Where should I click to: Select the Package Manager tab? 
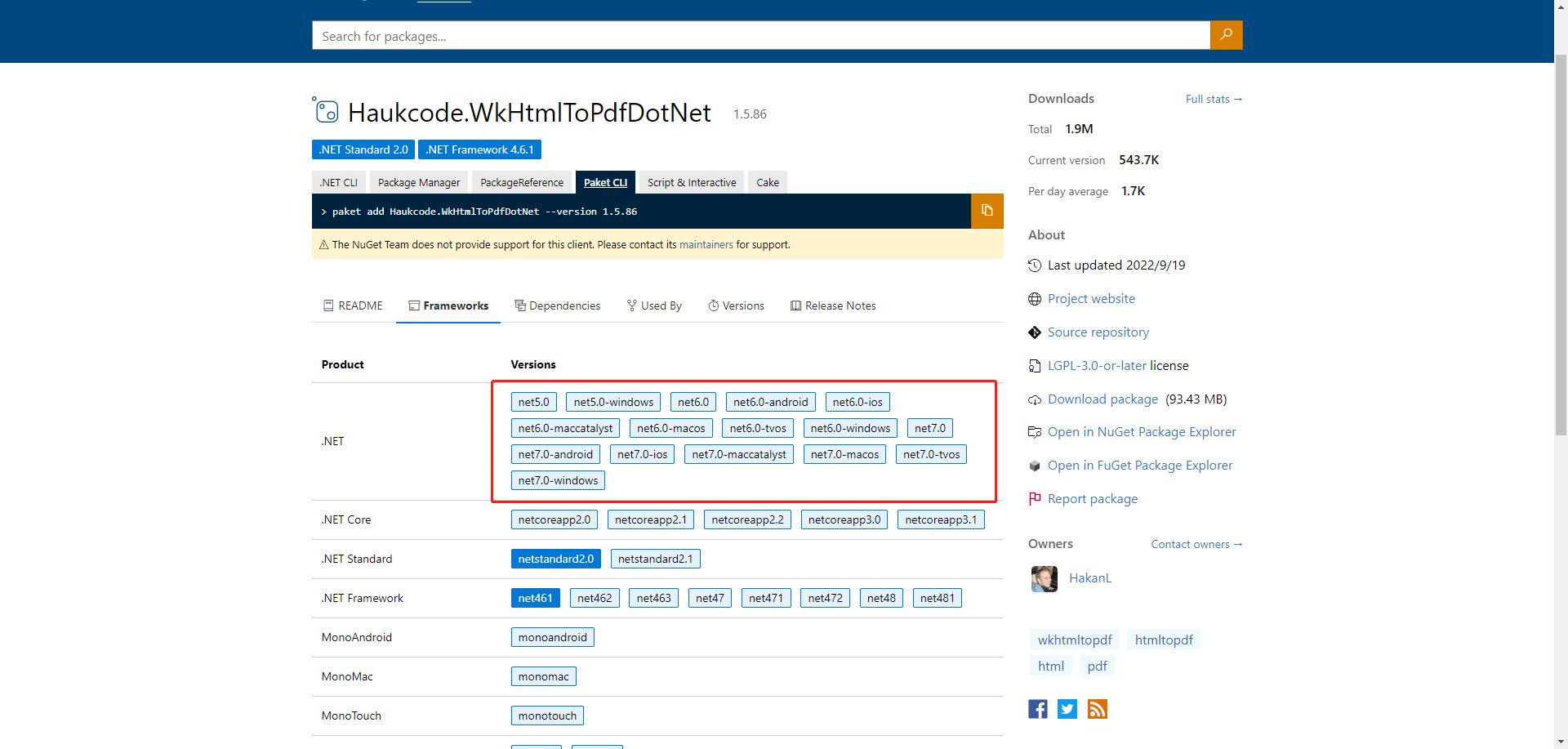pos(419,182)
